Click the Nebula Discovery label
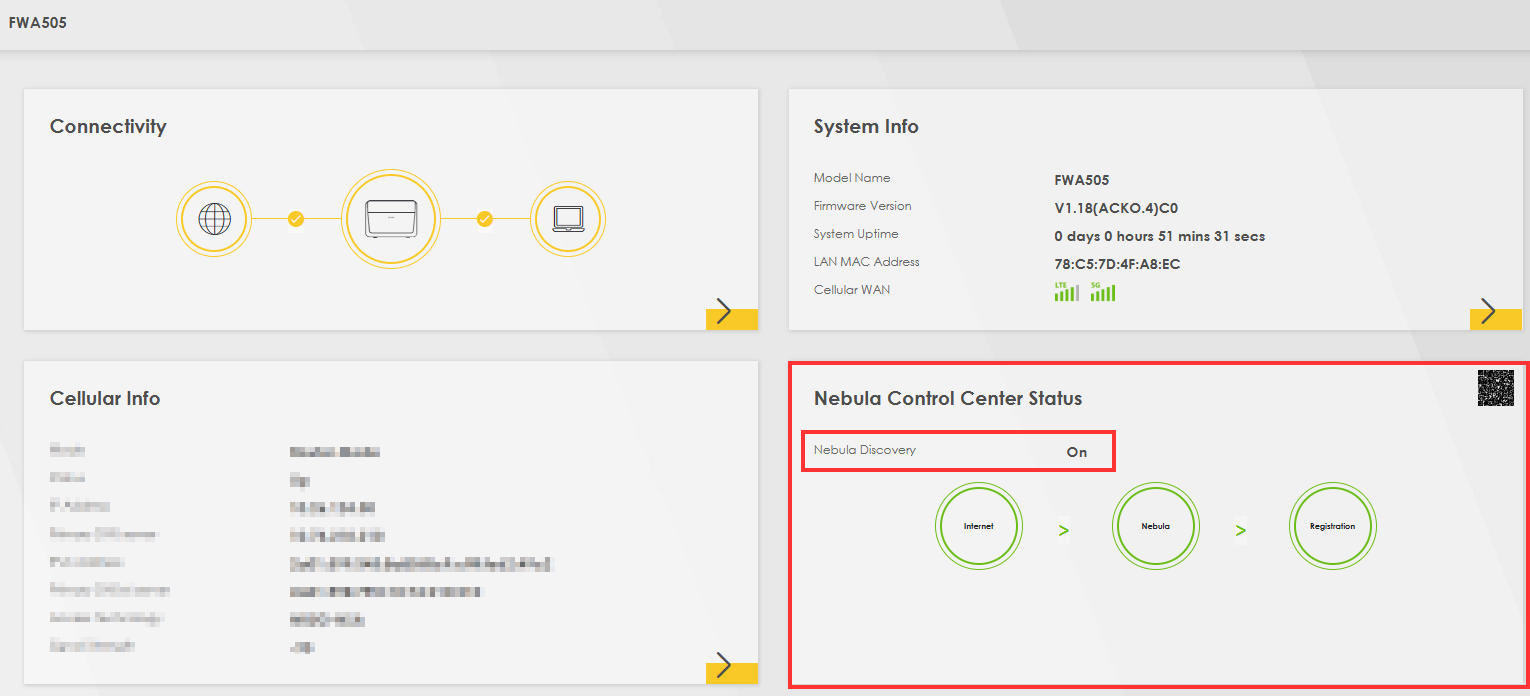This screenshot has height=696, width=1530. 865,450
